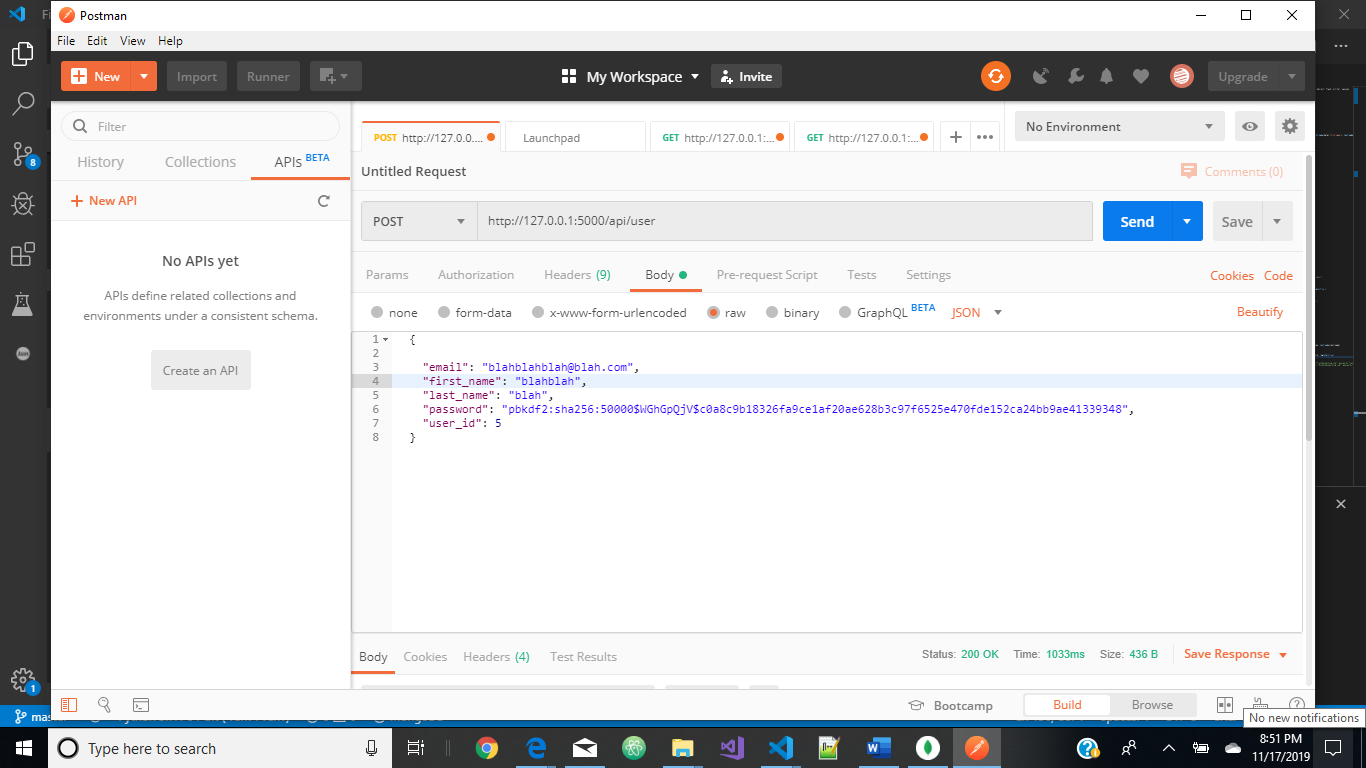Image resolution: width=1366 pixels, height=768 pixels.
Task: Open new window icon in toolbar
Action: point(335,76)
